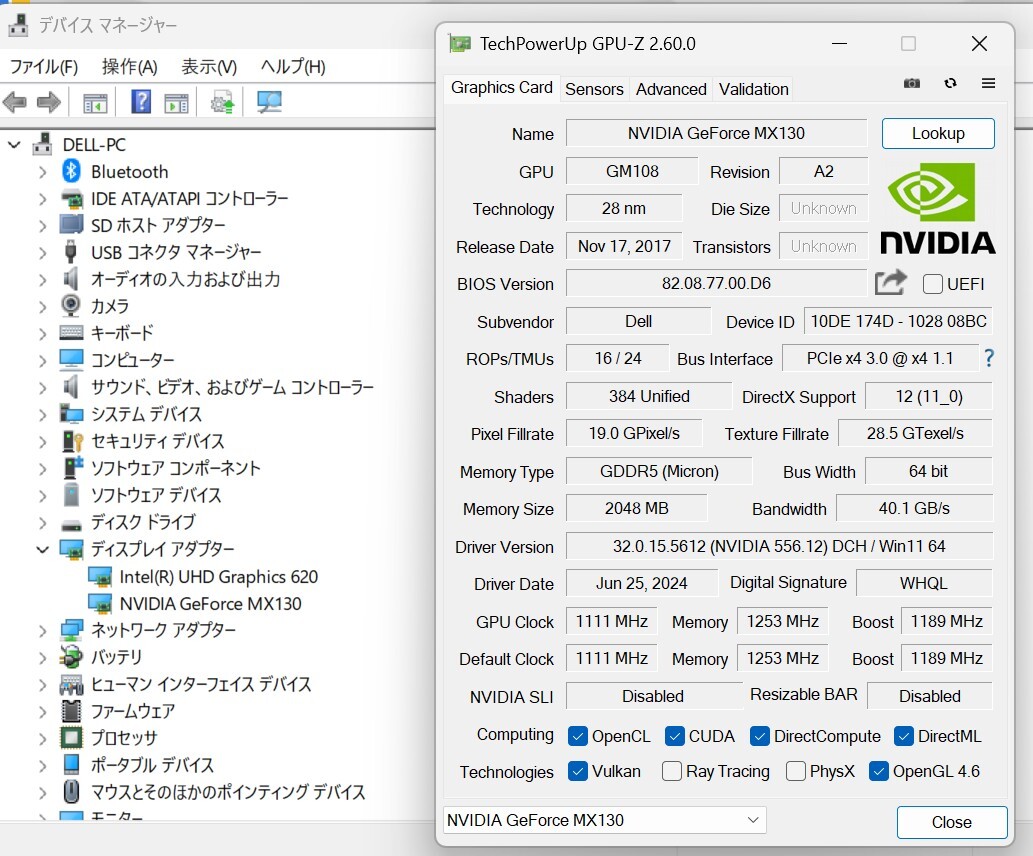Open the ヘルプ(H) menu
This screenshot has height=856, width=1033.
[293, 67]
